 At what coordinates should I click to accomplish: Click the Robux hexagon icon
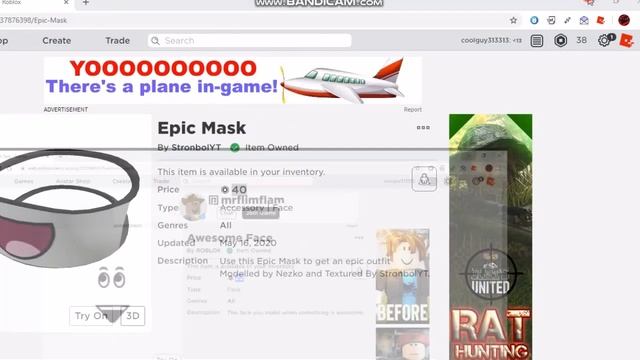[560, 40]
